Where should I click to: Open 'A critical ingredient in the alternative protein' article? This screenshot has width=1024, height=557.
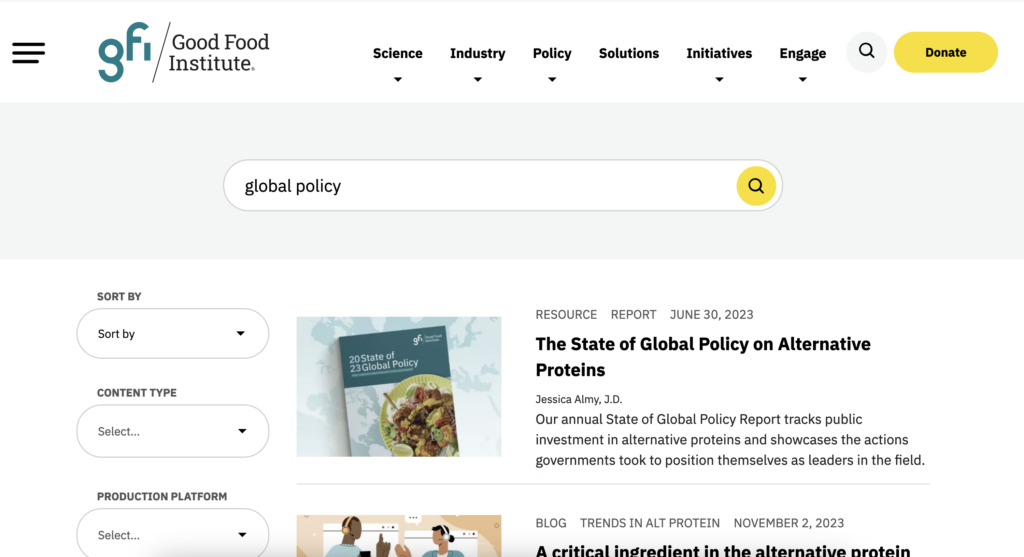pyautogui.click(x=722, y=550)
